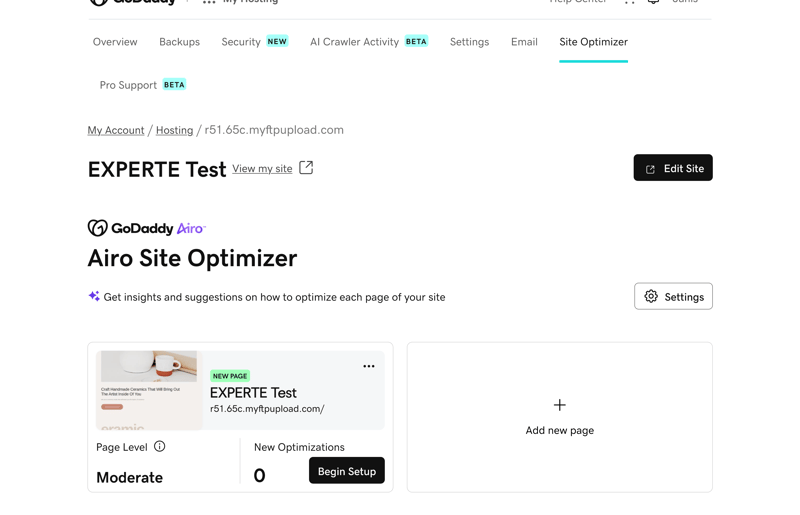This screenshot has width=800, height=515.
Task: Click the plus icon above Add new page
Action: click(560, 405)
